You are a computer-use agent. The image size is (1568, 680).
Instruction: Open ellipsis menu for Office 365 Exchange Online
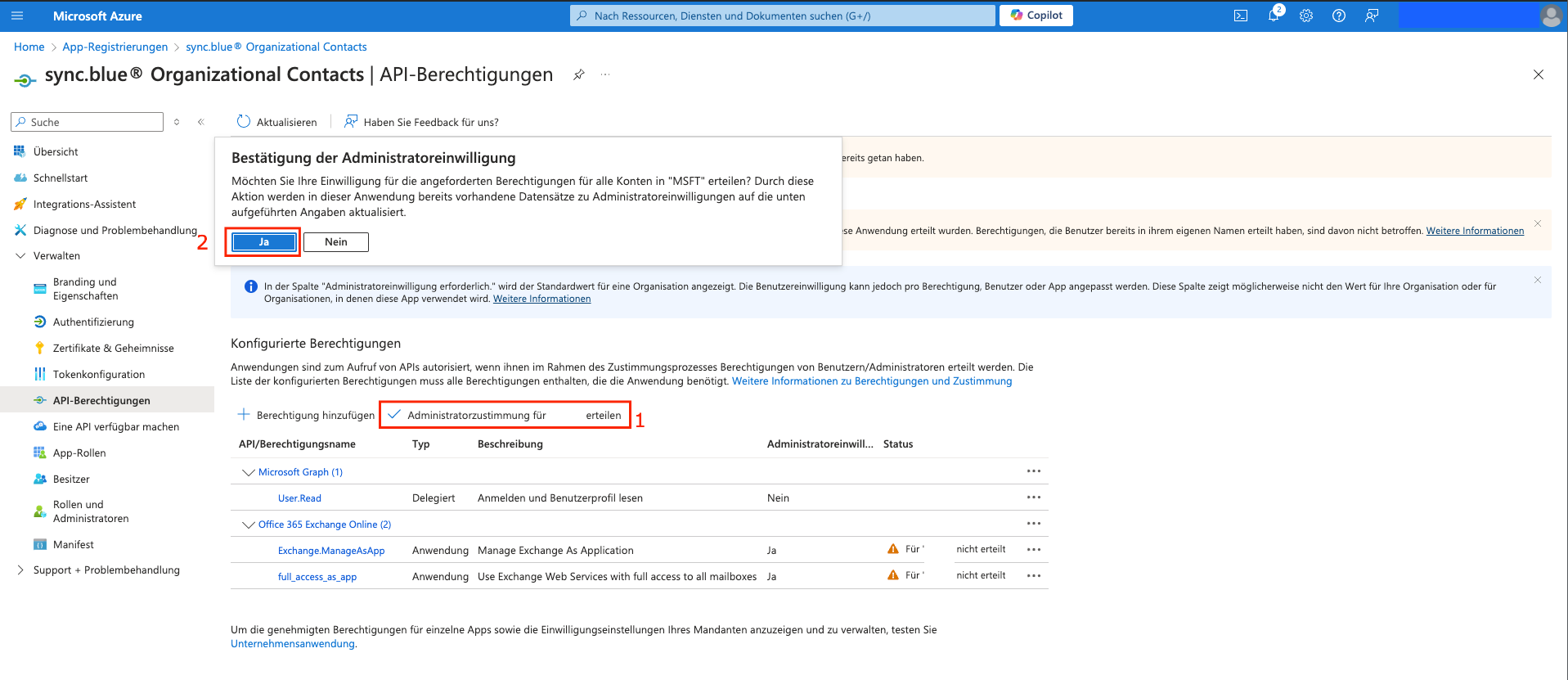coord(1034,524)
